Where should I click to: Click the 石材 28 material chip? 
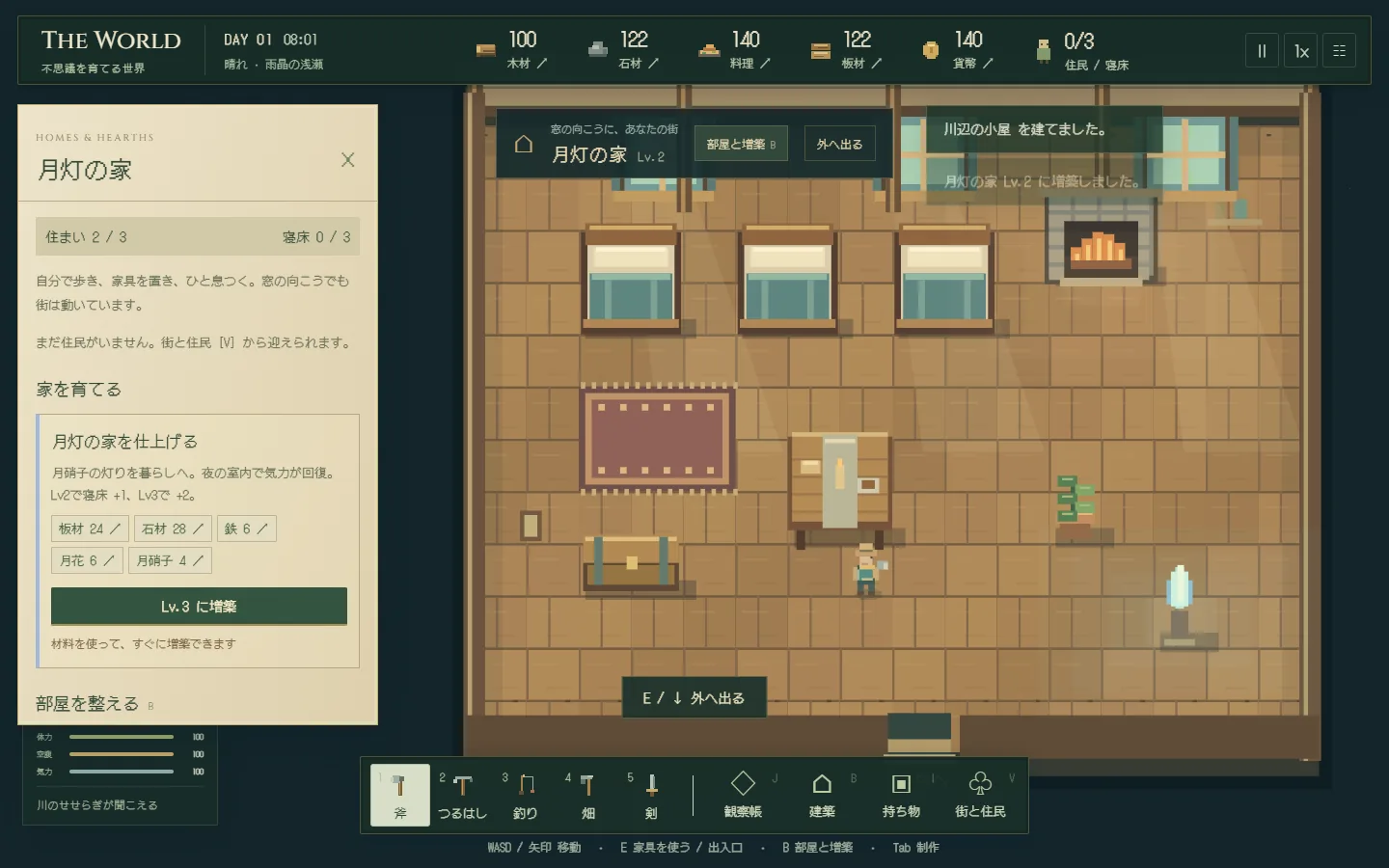point(173,529)
